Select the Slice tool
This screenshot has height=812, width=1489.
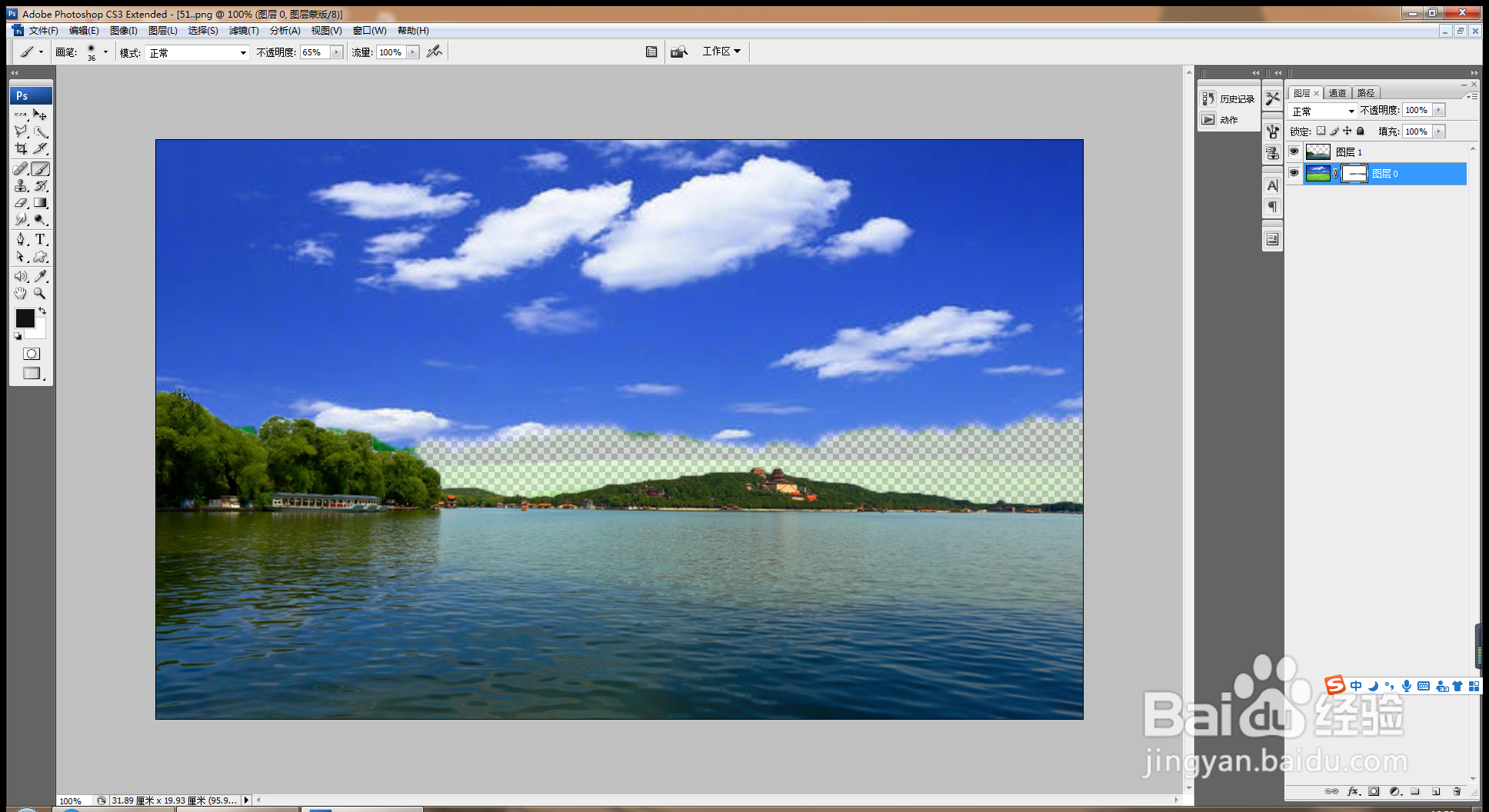point(40,148)
